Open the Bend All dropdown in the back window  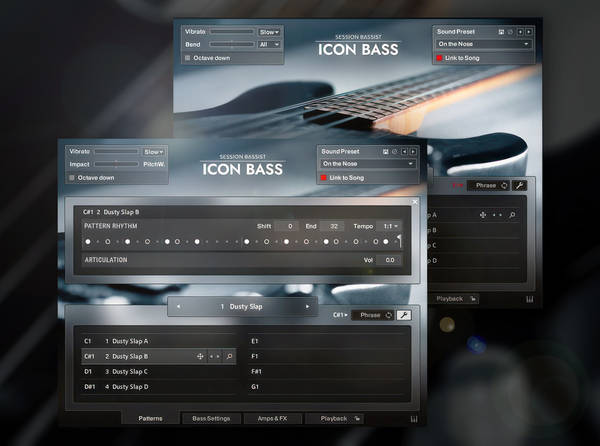(x=269, y=45)
